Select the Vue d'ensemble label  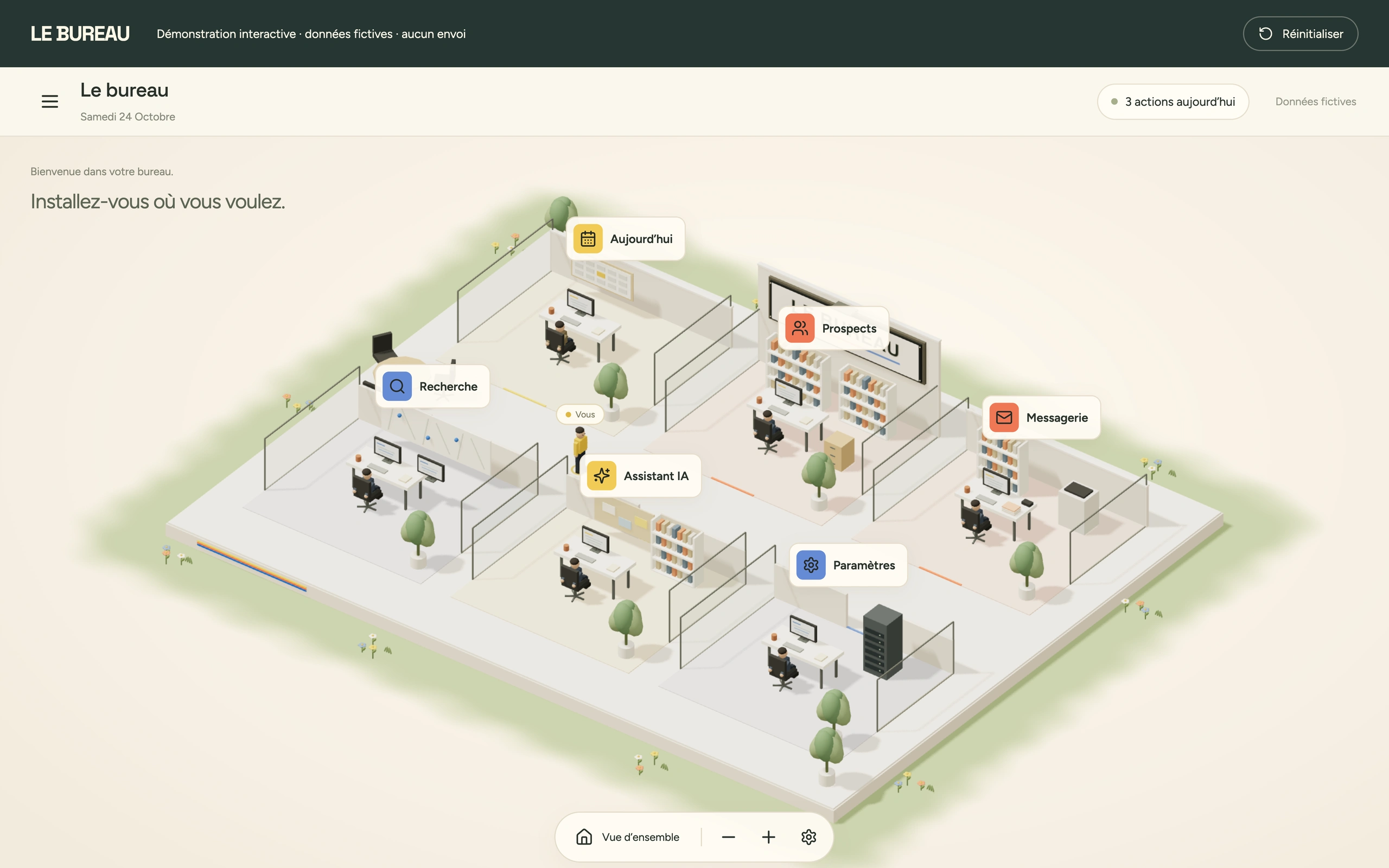tap(641, 837)
